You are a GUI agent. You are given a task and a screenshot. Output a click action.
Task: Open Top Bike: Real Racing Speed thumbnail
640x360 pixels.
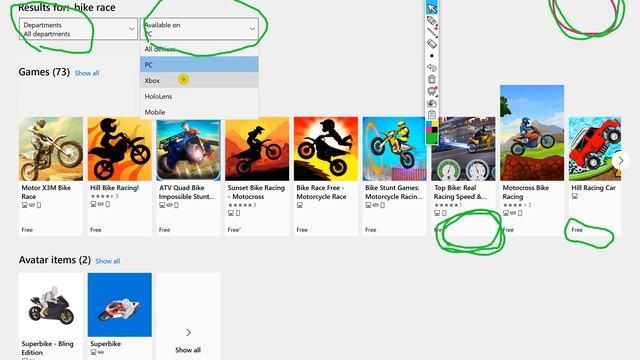coord(463,149)
